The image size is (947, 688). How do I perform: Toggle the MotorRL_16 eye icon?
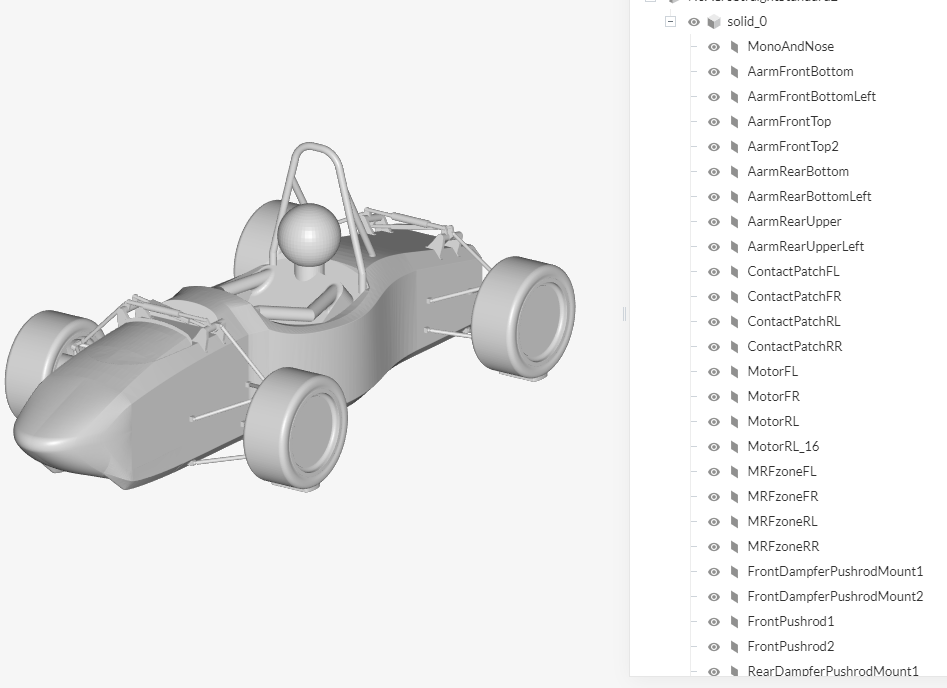[714, 447]
